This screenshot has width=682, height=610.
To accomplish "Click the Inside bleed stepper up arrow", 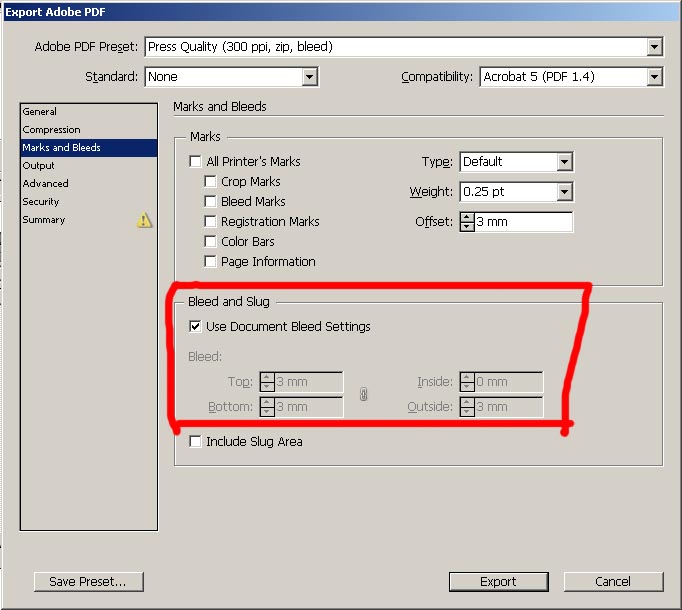I will 467,377.
